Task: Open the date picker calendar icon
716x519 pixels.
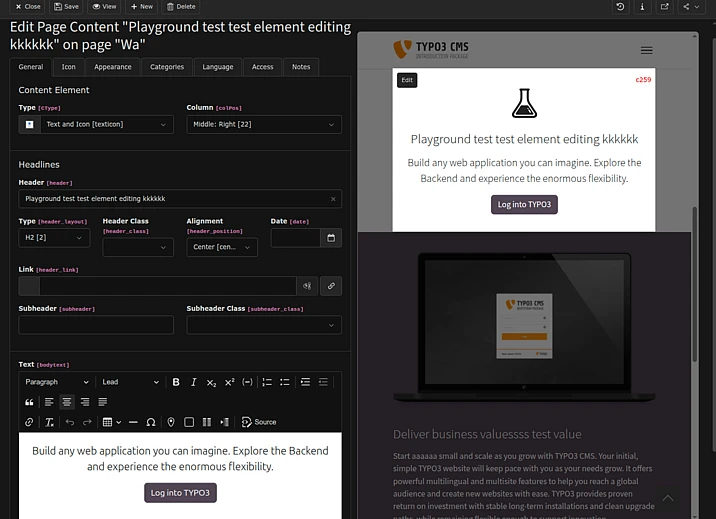Action: (331, 238)
